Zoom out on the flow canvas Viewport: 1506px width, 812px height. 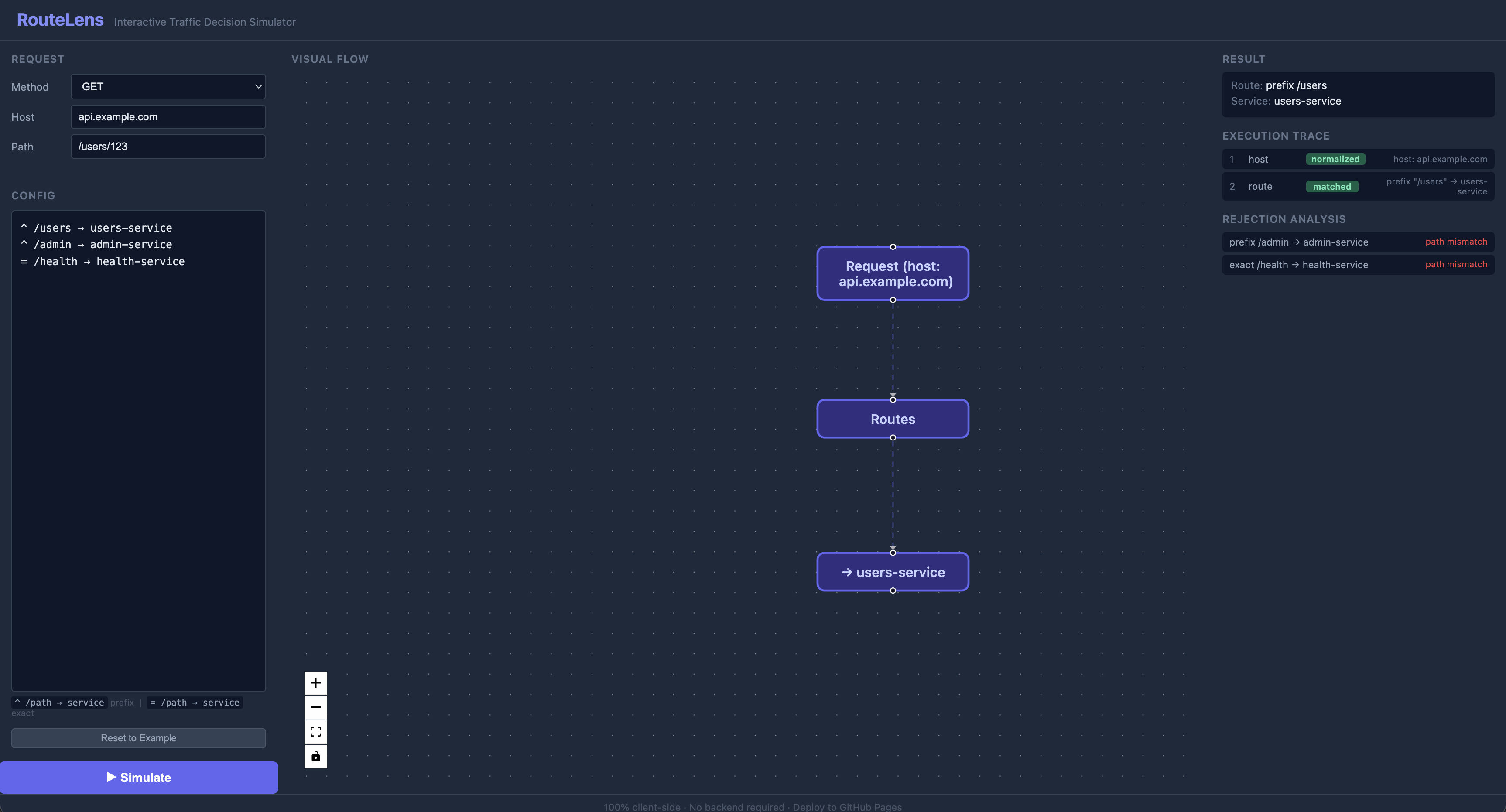[x=316, y=707]
